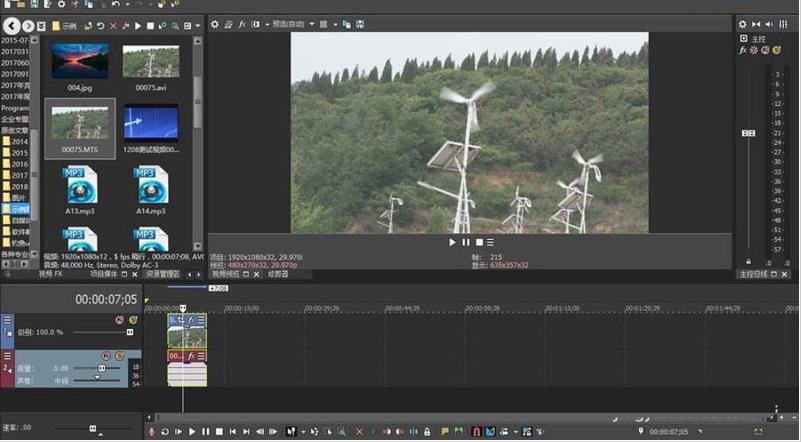Switch to the 修剪器 tab
This screenshot has width=801, height=442.
[x=278, y=274]
